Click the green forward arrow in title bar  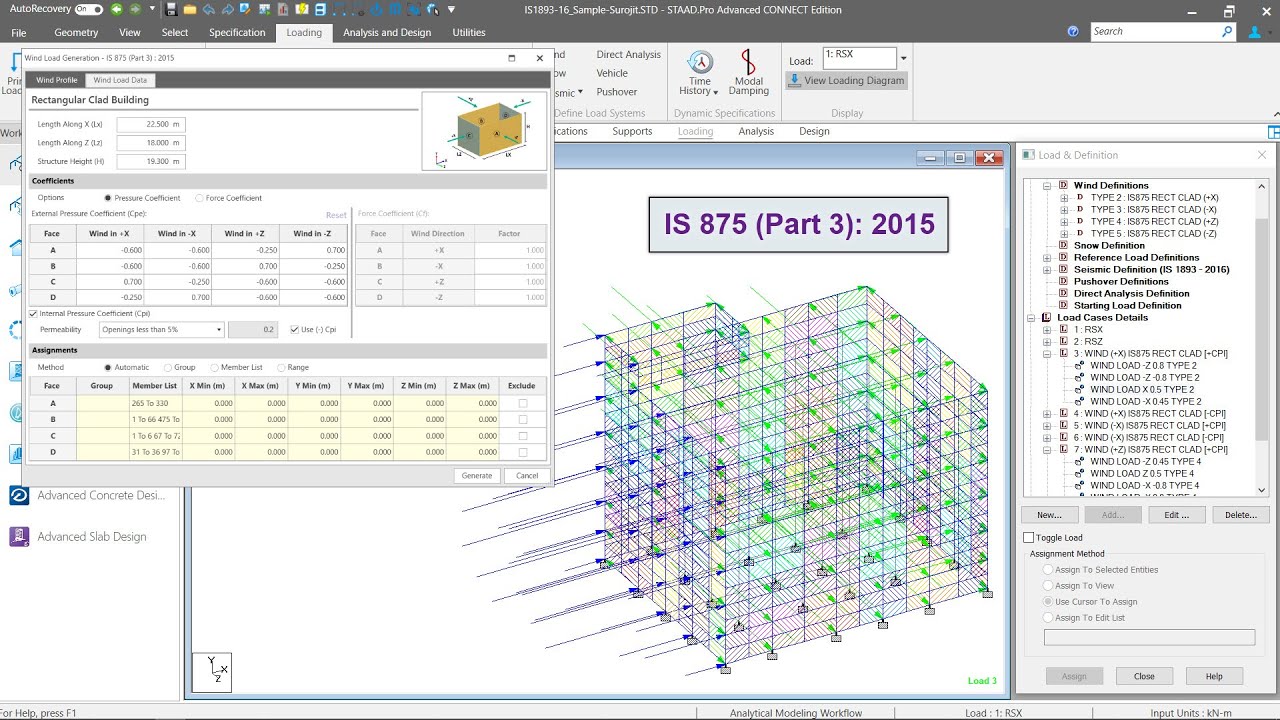point(135,10)
